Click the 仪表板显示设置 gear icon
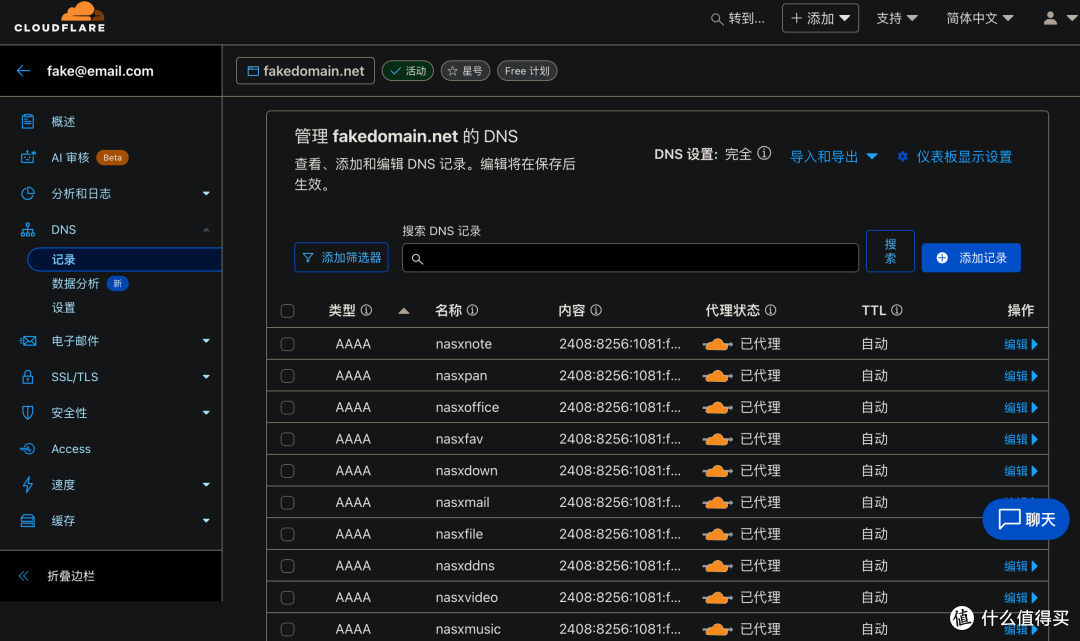Viewport: 1080px width, 641px height. click(902, 157)
